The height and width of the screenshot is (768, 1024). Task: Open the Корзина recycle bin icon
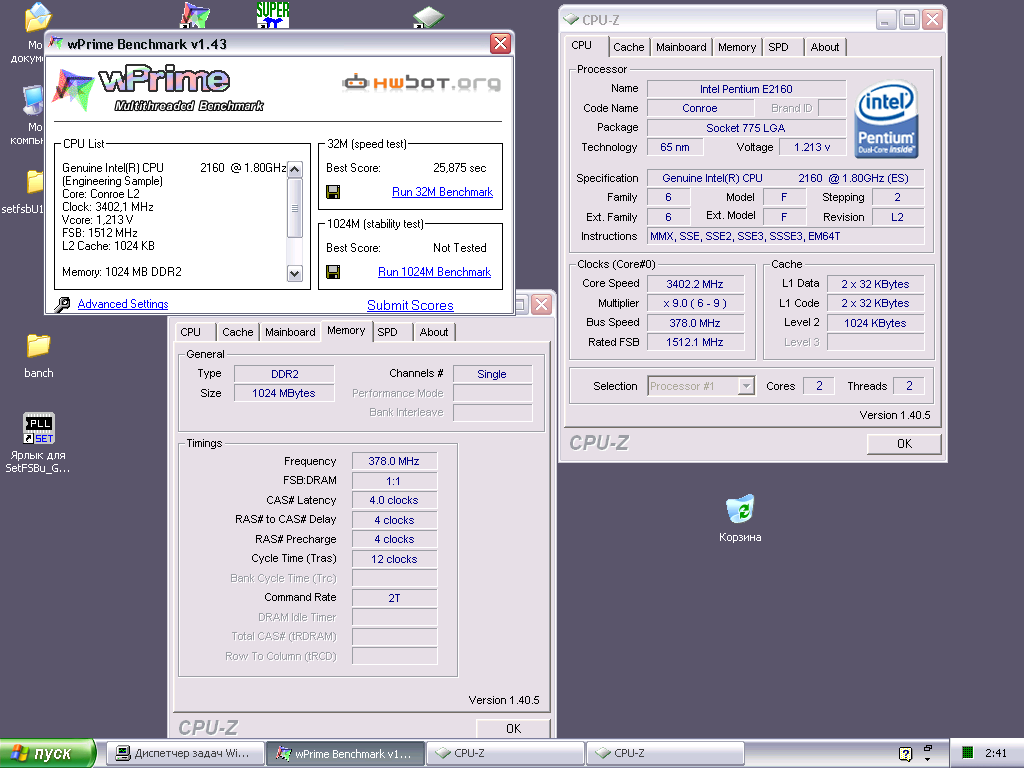740,509
